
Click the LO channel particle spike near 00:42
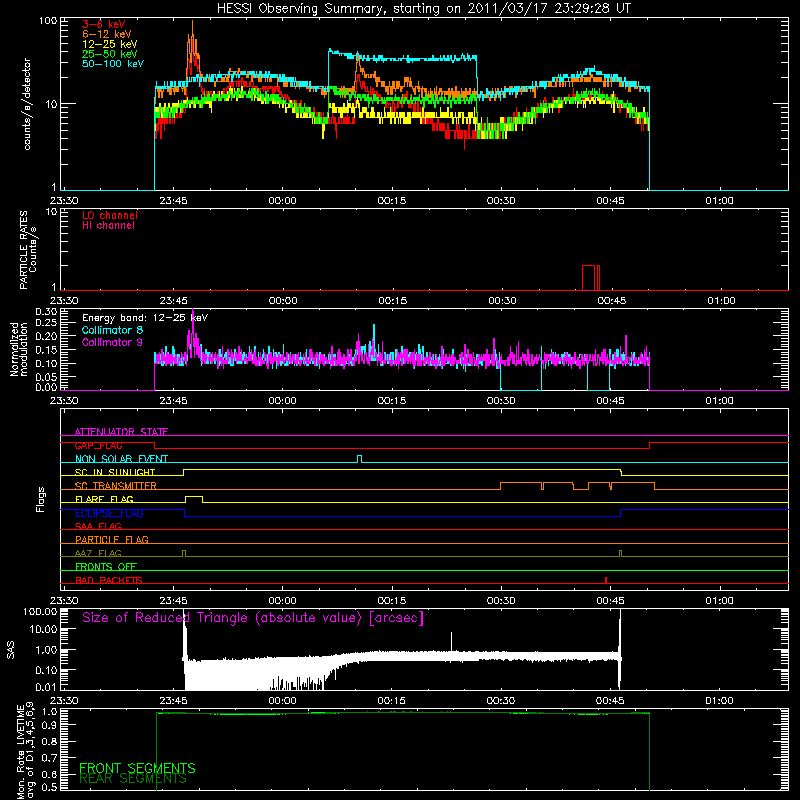coord(588,278)
